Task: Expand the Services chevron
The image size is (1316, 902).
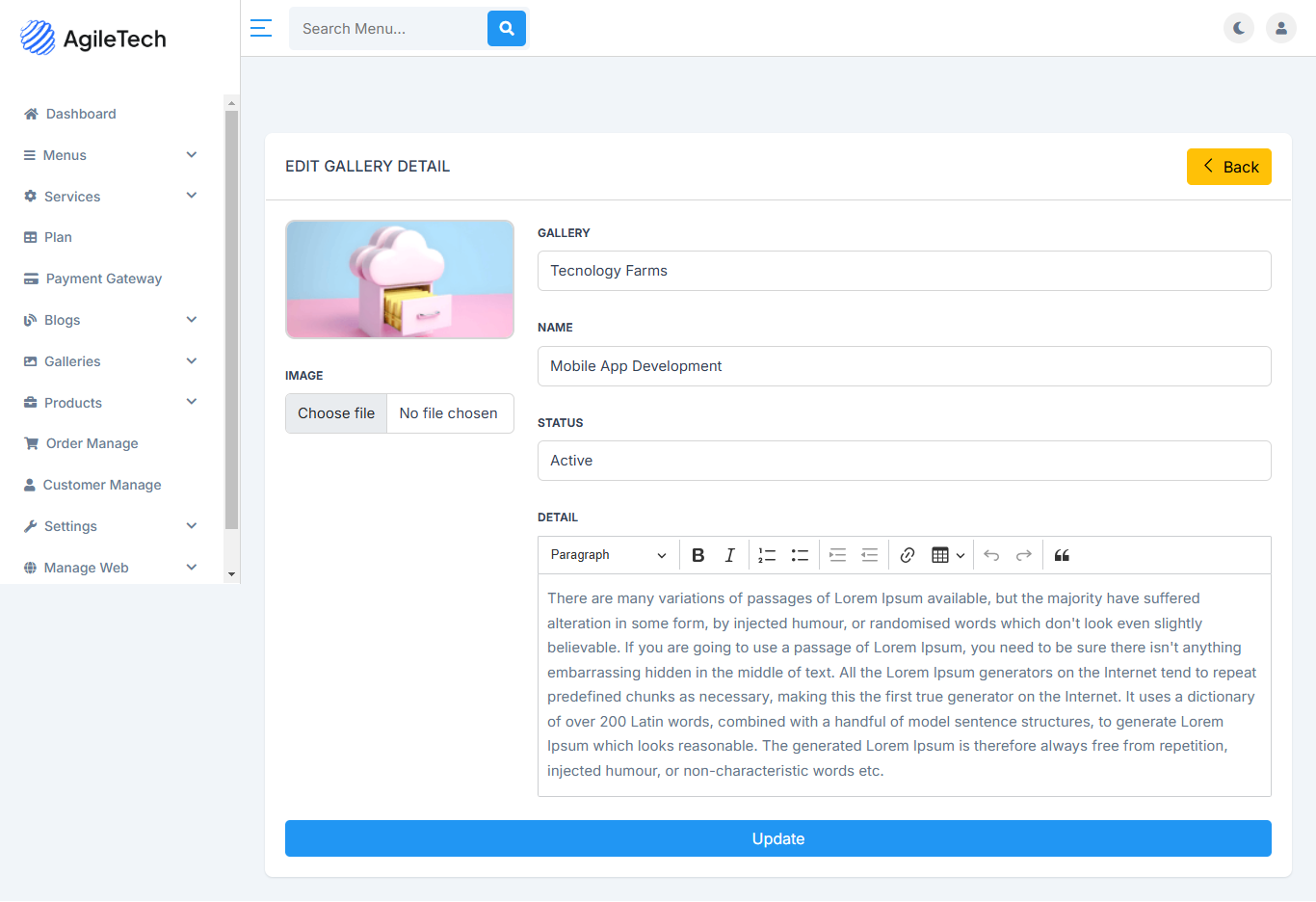Action: (x=192, y=196)
